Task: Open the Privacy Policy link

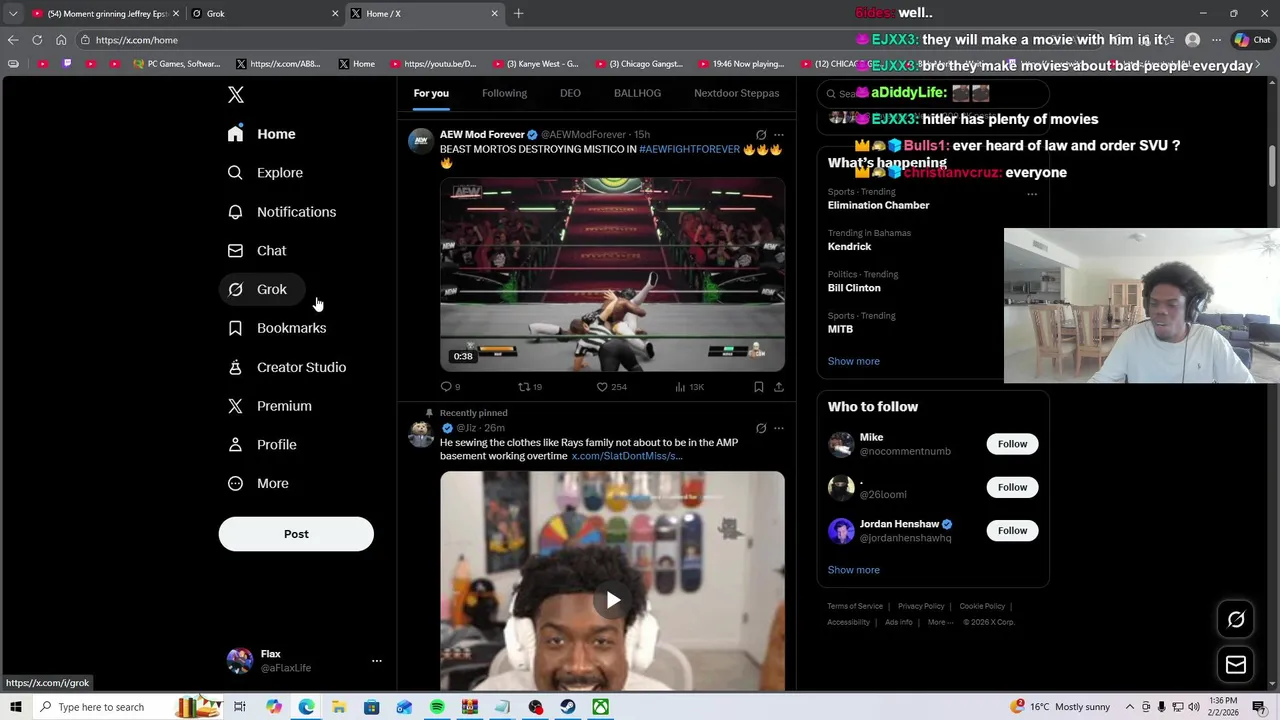Action: 921,606
